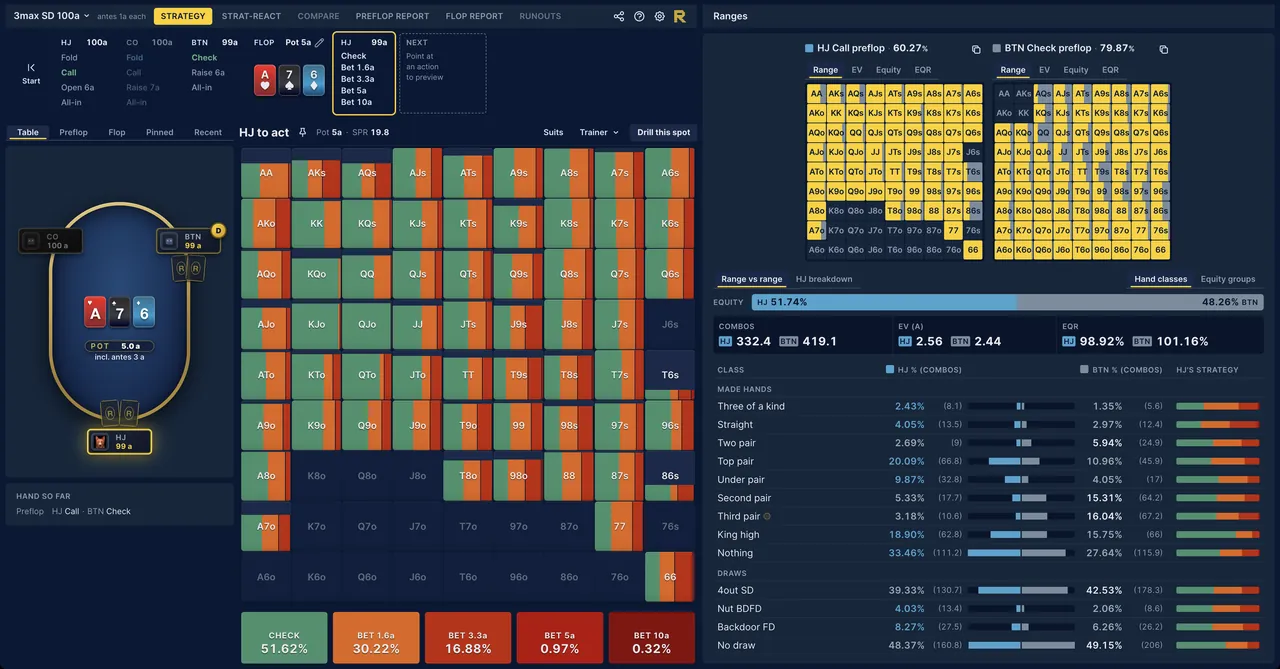Viewport: 1280px width, 669px height.
Task: Click HJ Call in Hand So Far
Action: click(x=65, y=511)
